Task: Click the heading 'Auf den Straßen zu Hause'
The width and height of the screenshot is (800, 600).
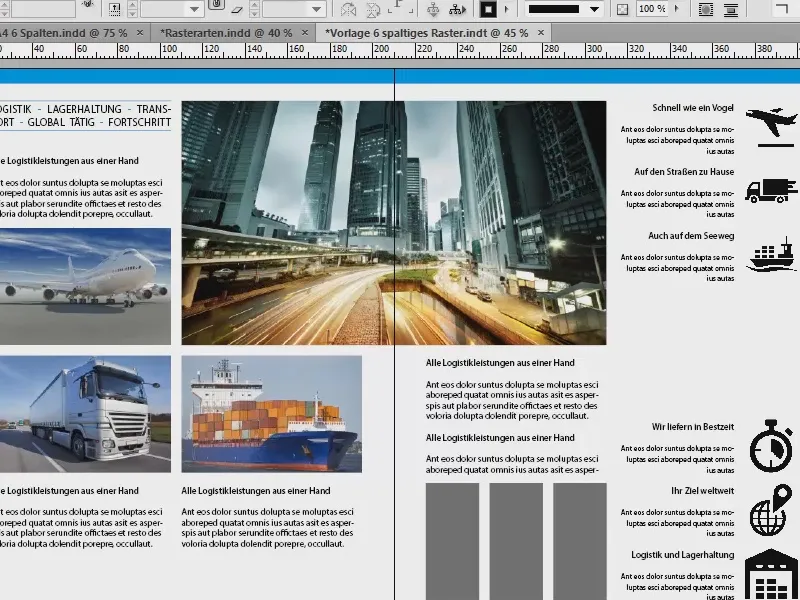Action: pos(684,172)
